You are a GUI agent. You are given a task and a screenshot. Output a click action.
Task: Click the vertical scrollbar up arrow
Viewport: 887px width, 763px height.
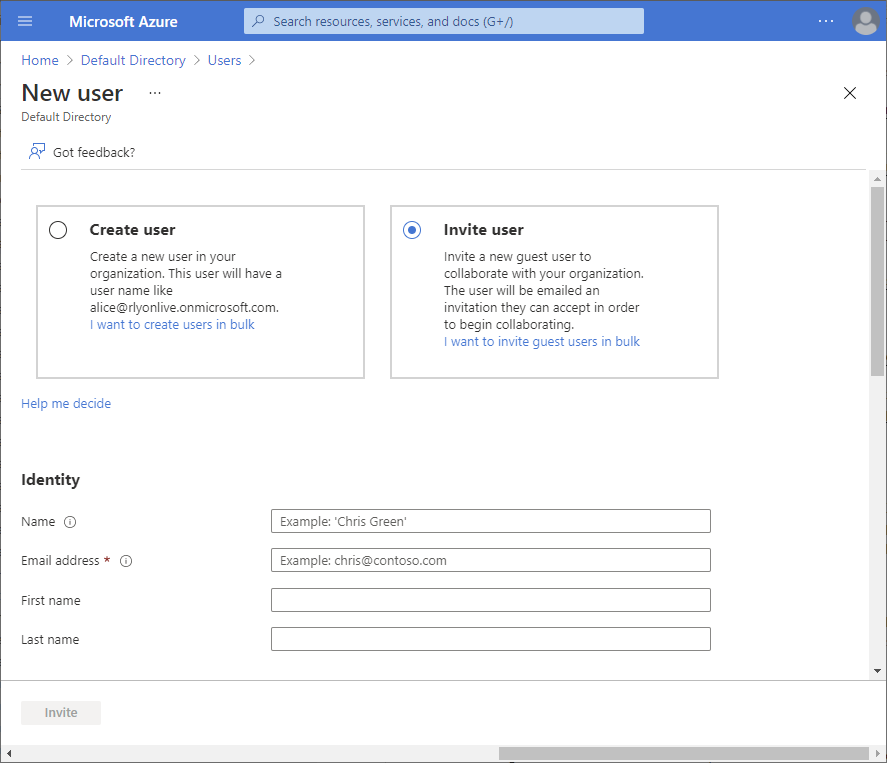tap(877, 179)
